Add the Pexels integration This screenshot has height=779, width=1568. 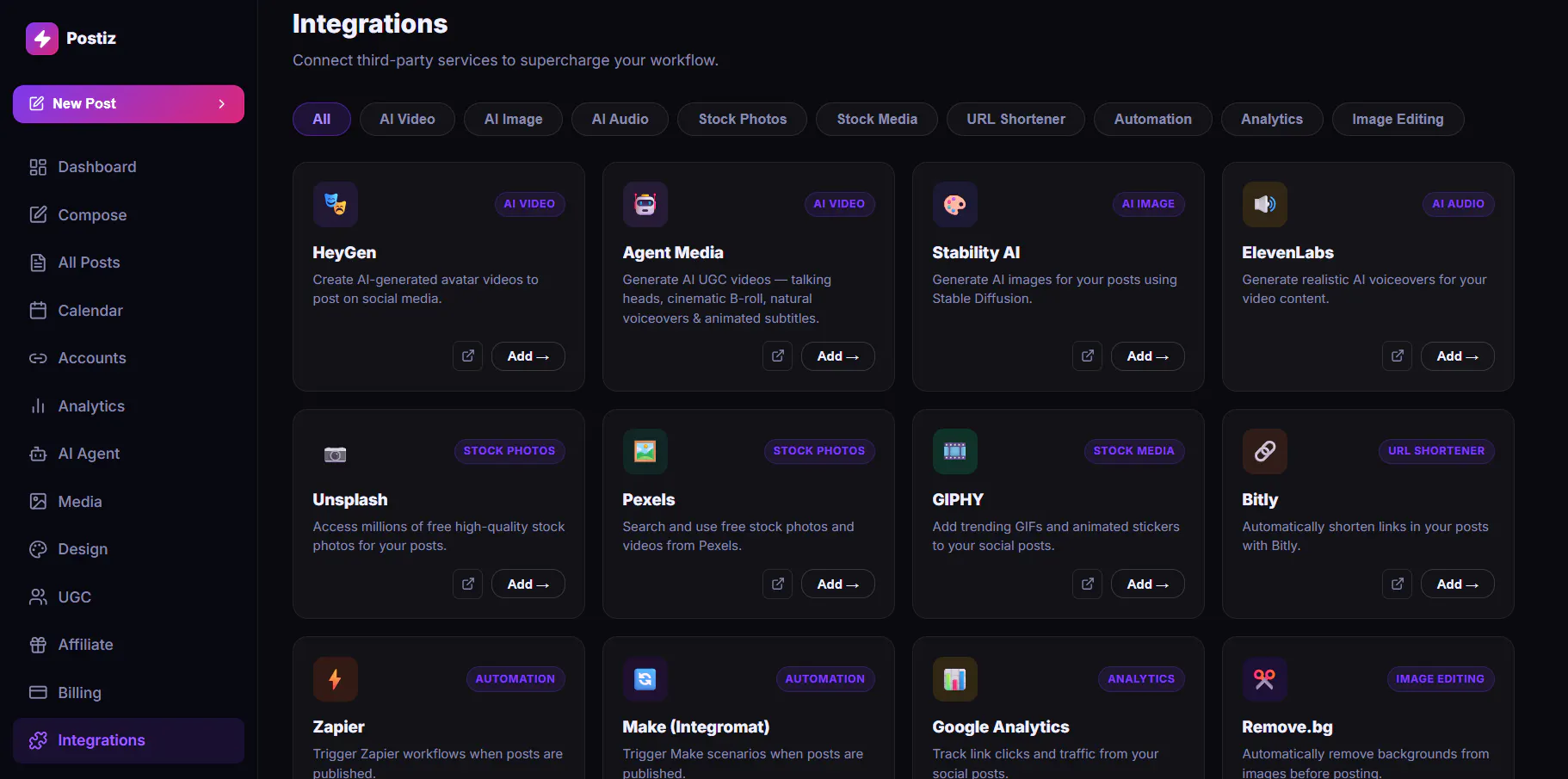[838, 584]
